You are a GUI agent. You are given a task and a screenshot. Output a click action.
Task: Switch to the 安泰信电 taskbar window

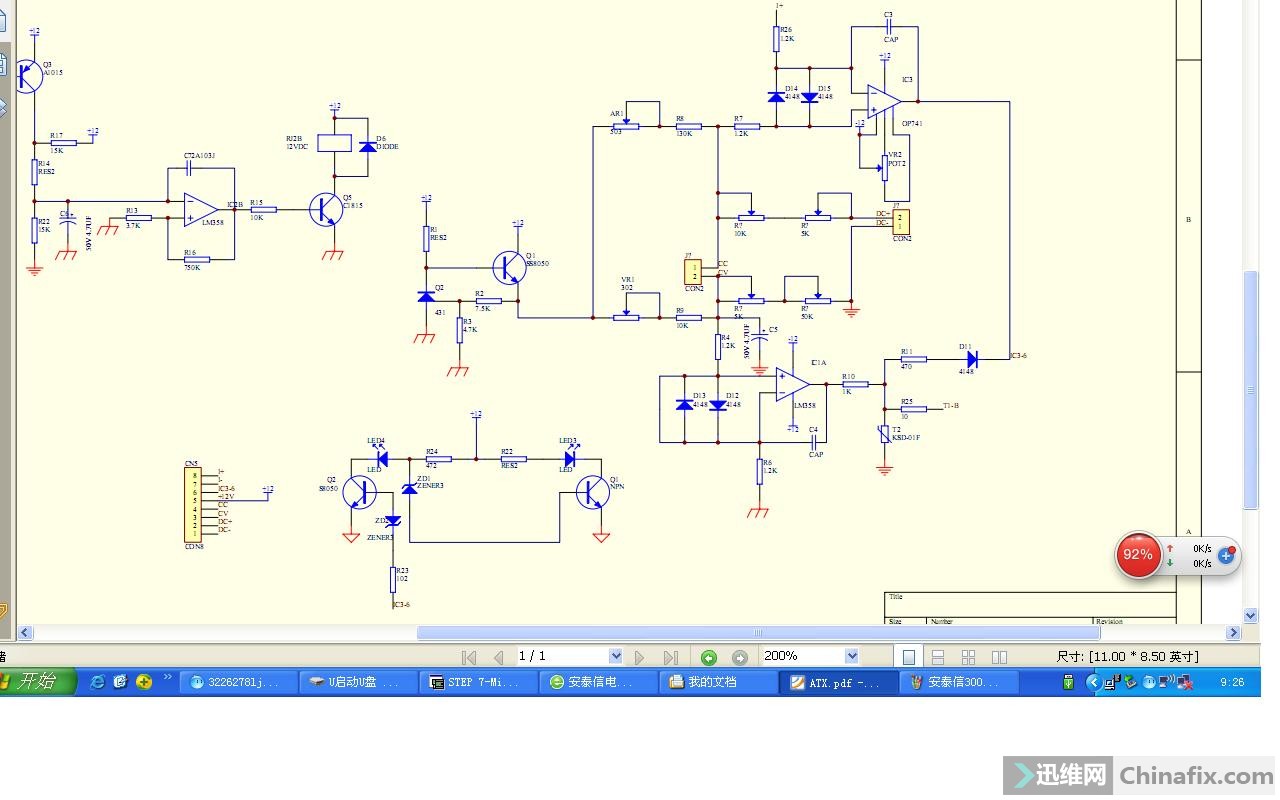click(599, 682)
